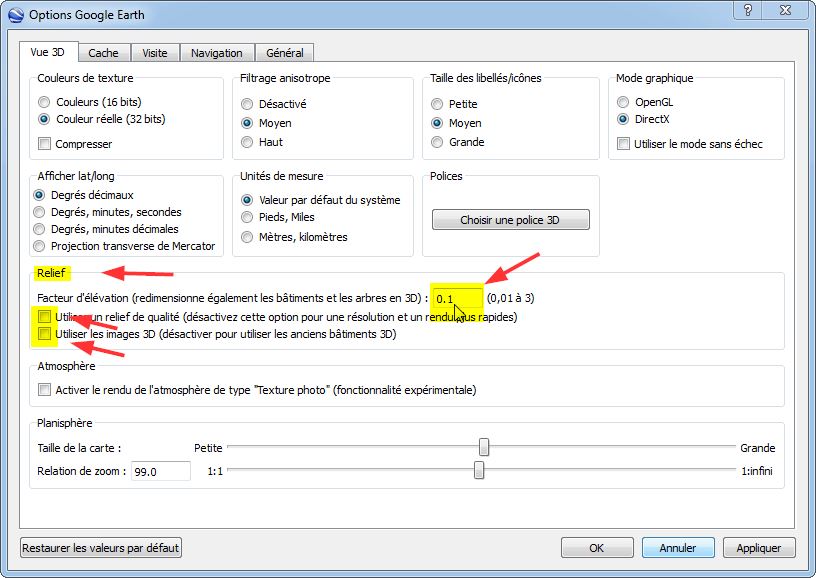
Task: Close the Options Google Earth dialog
Action: pyautogui.click(x=785, y=10)
